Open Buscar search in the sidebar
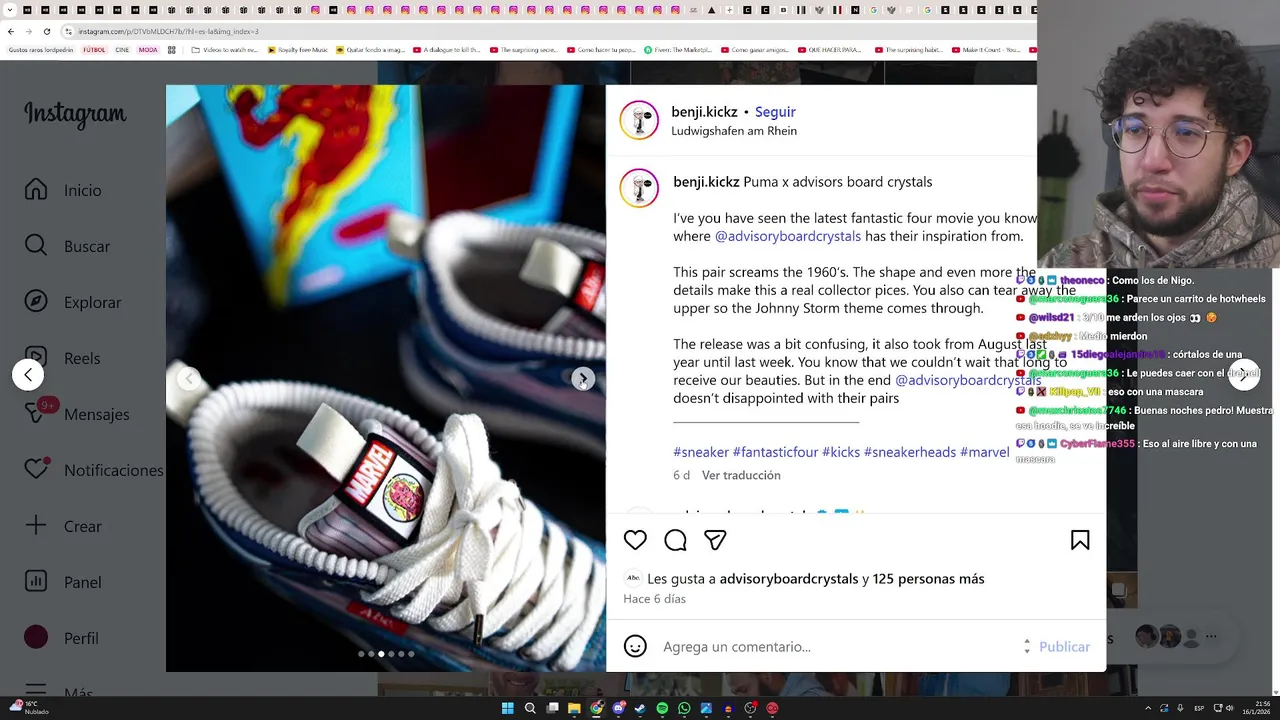The image size is (1280, 720). click(x=67, y=246)
